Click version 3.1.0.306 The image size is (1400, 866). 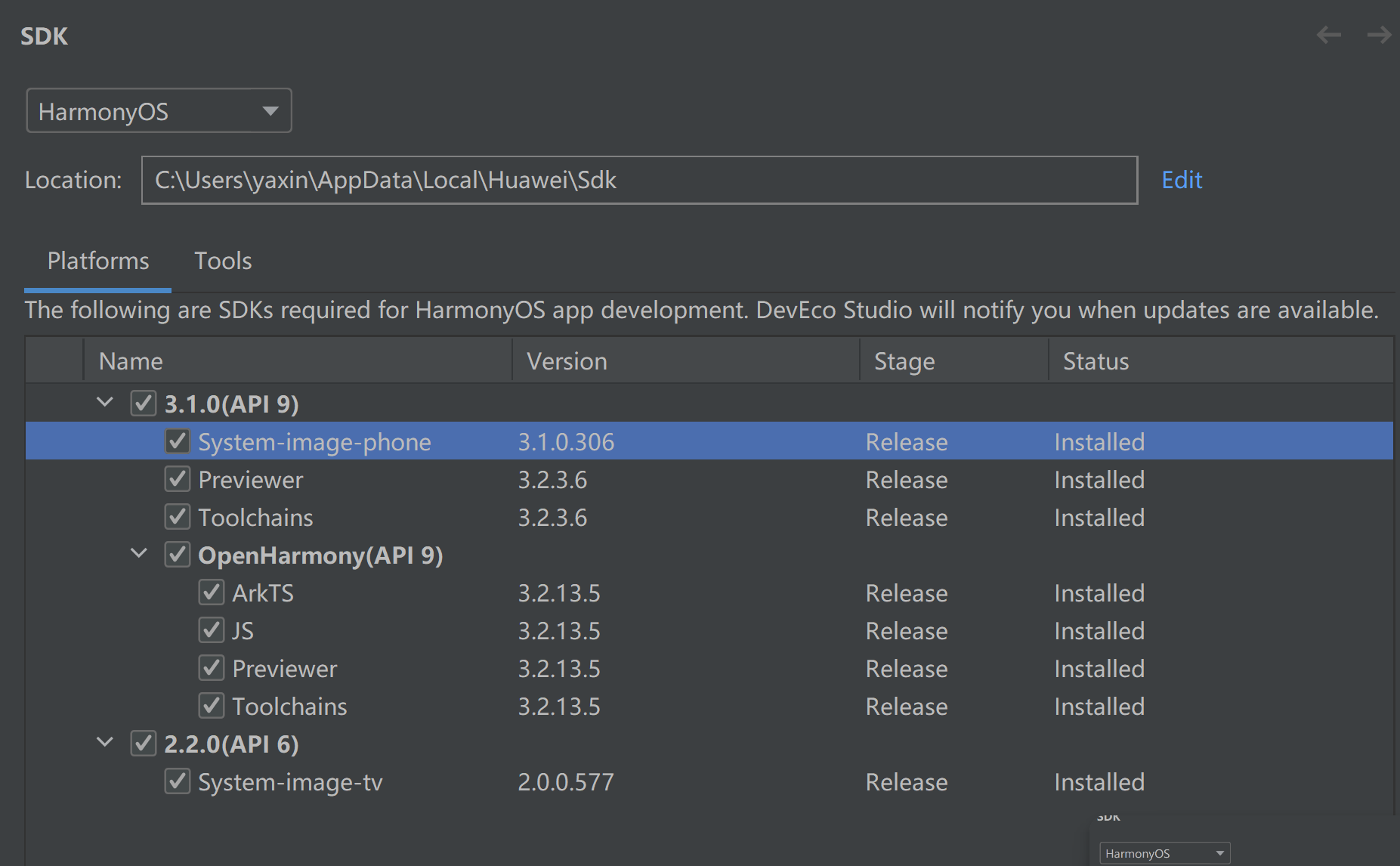566,442
